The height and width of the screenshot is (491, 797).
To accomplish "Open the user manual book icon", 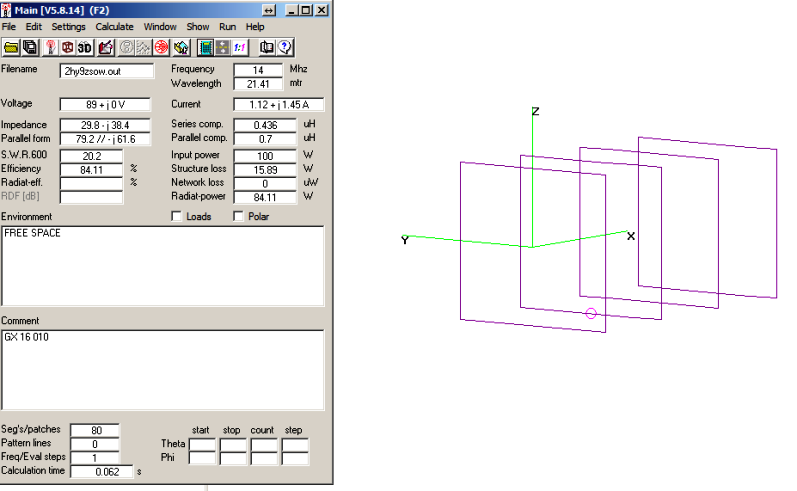I will point(267,48).
